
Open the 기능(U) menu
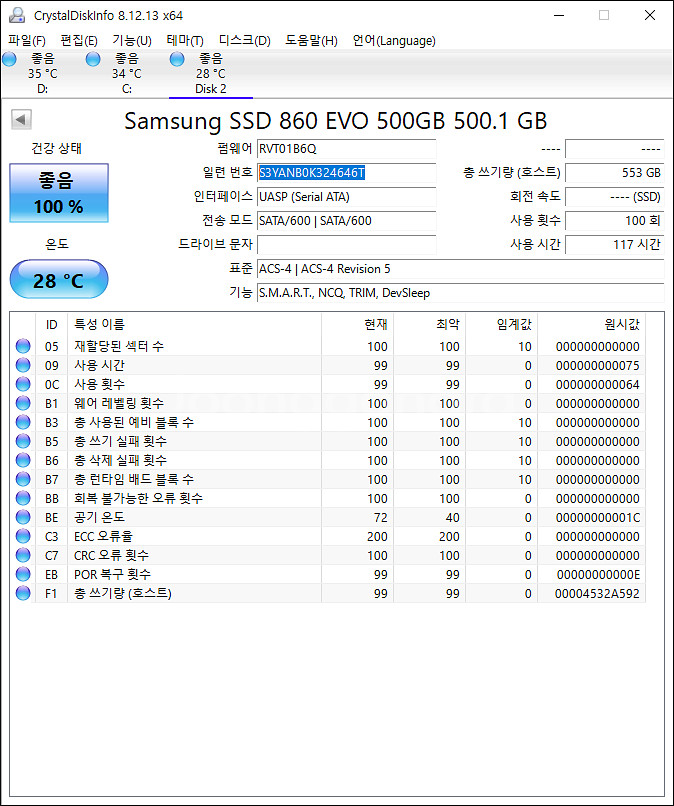[132, 41]
